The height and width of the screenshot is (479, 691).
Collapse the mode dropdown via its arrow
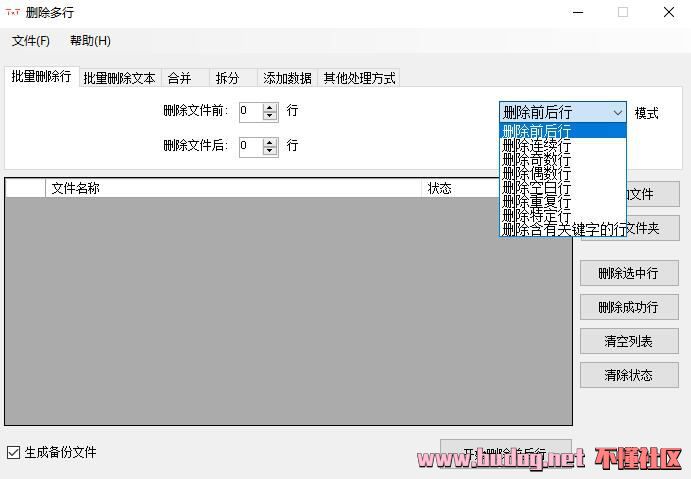[x=618, y=112]
